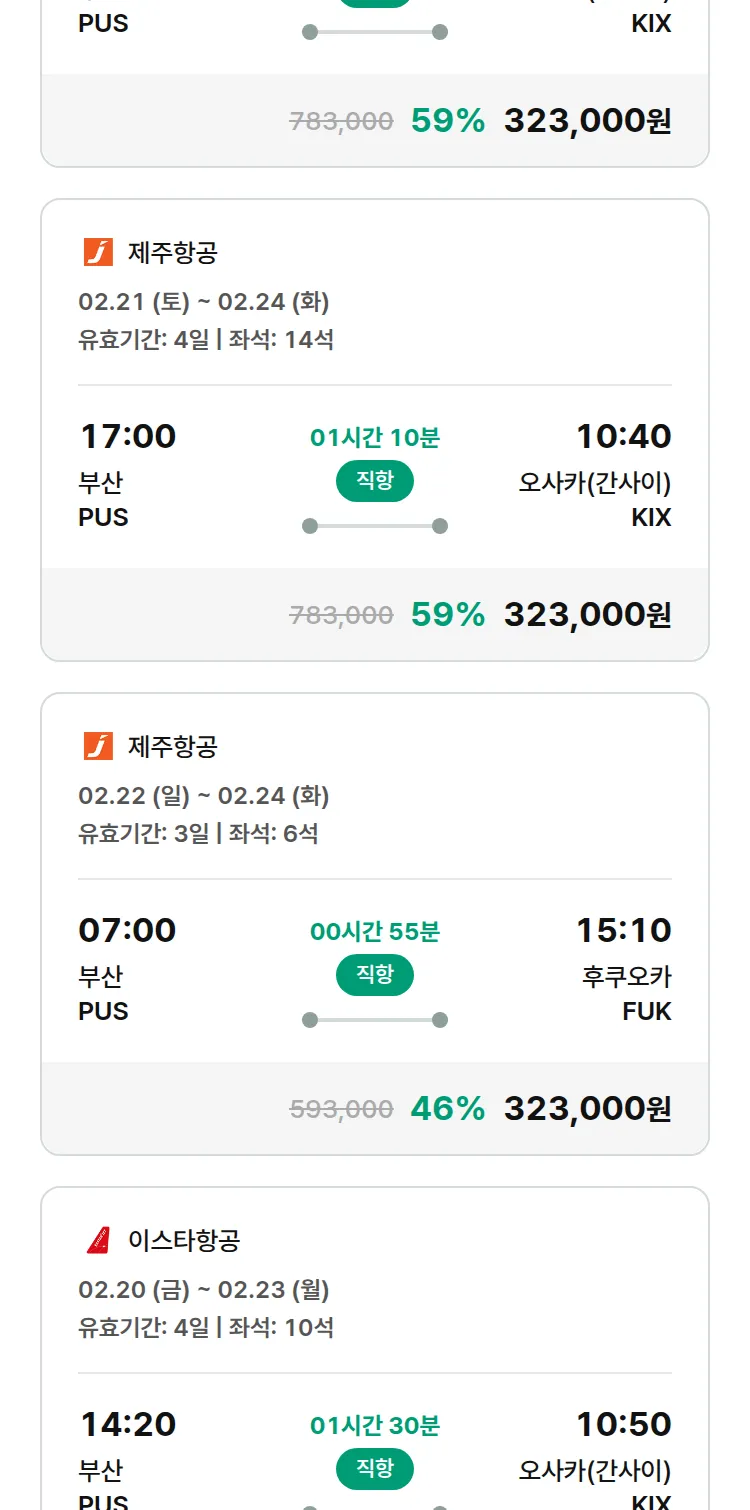
Task: Tap the 10:50 arrival time
Action: (623, 1424)
